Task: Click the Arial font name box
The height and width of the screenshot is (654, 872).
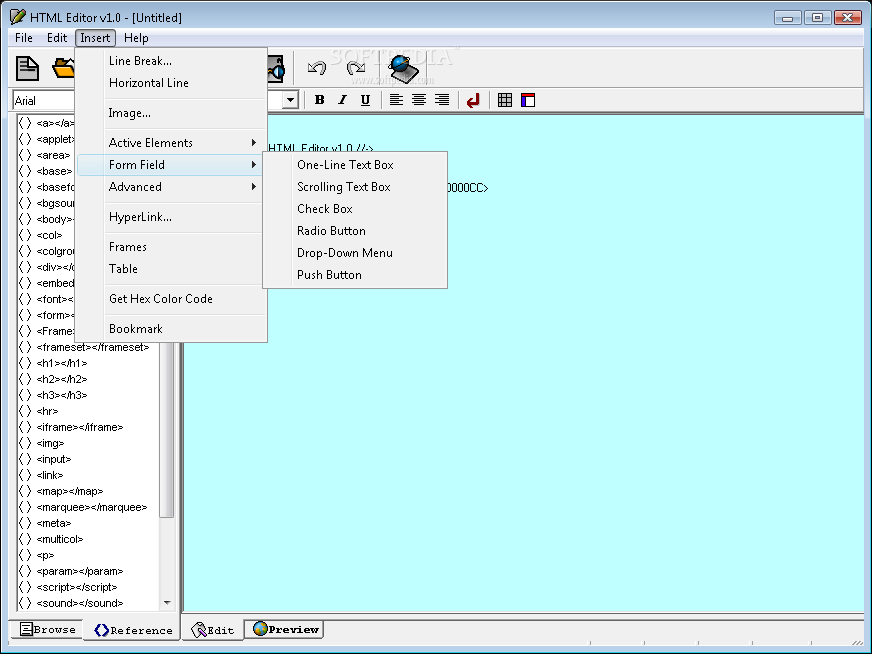Action: coord(43,101)
